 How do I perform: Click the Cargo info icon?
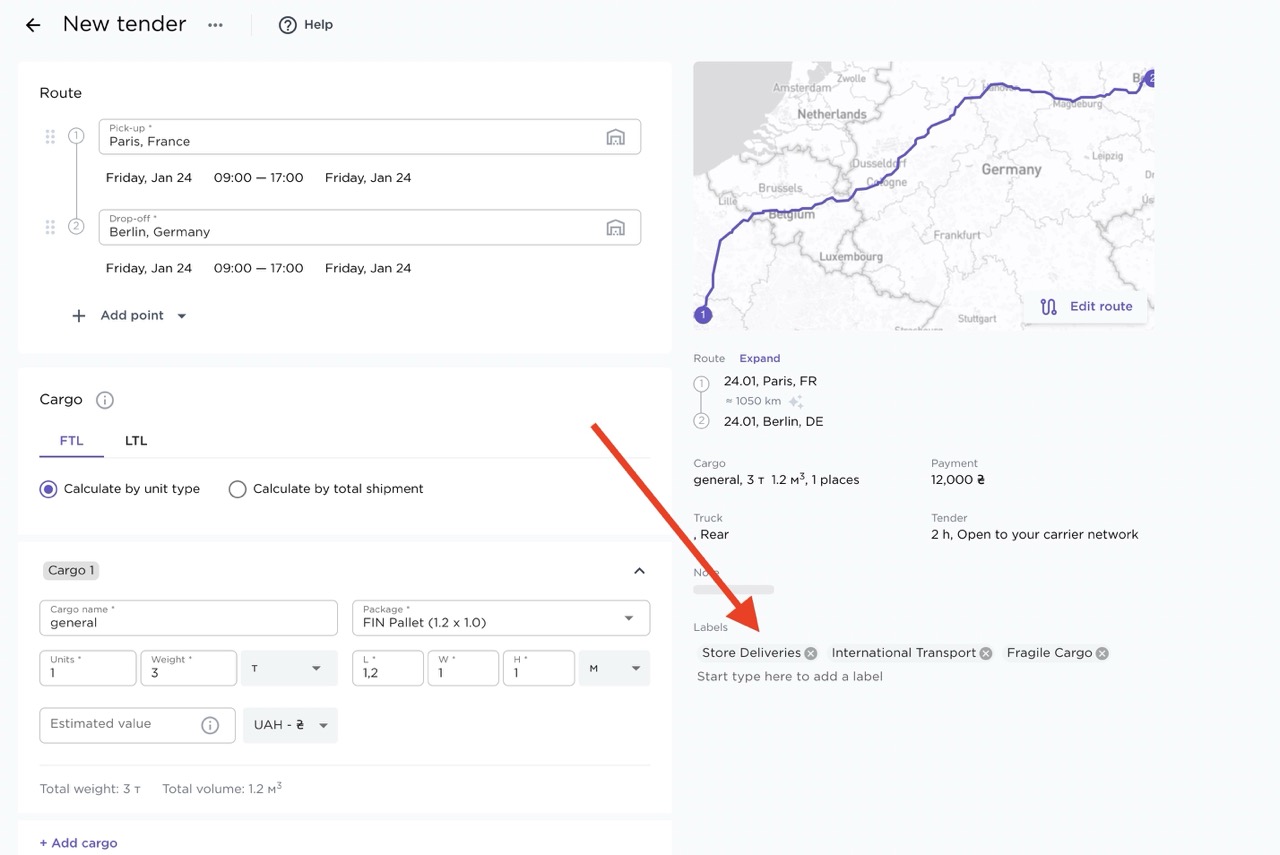pos(105,400)
